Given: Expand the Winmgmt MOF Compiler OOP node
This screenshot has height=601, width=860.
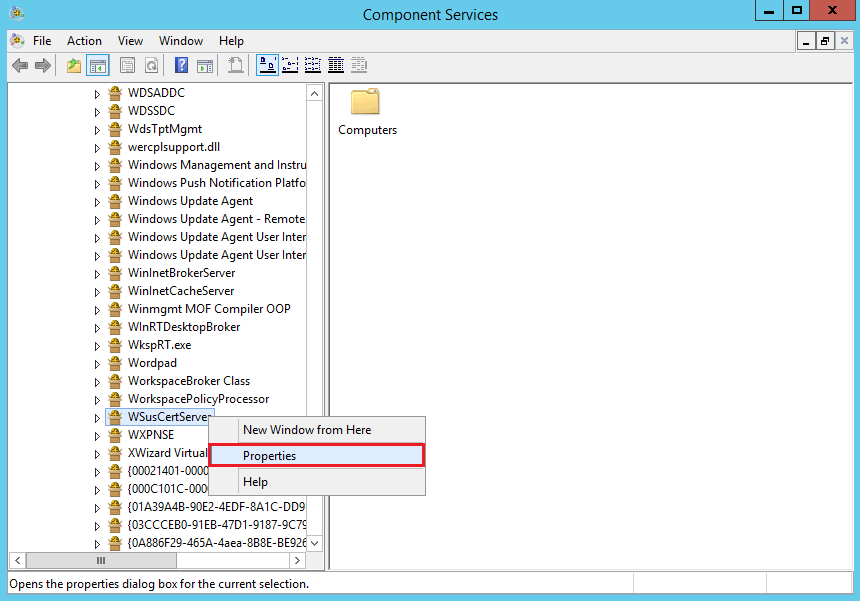Looking at the screenshot, I should click(x=97, y=310).
